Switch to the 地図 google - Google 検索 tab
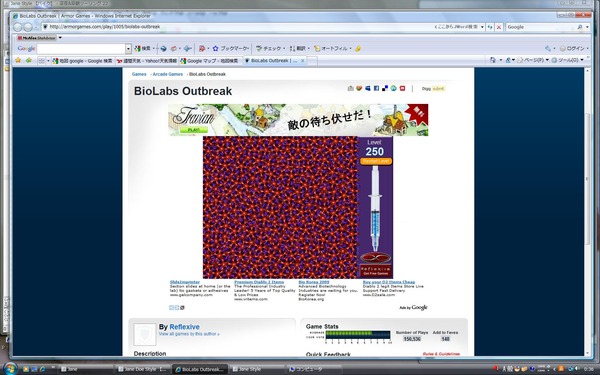 coord(82,61)
